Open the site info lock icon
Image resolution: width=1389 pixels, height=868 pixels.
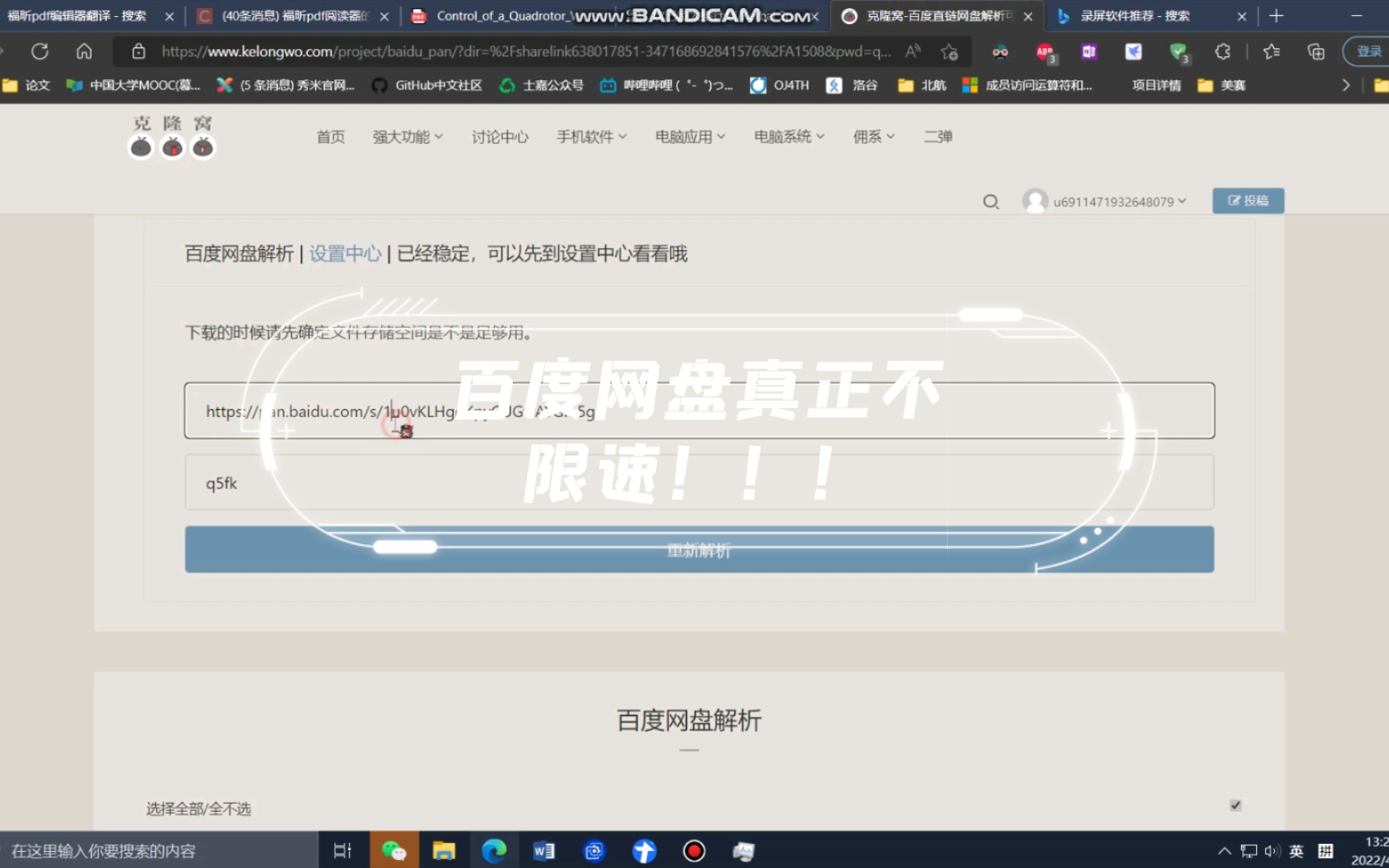click(138, 51)
